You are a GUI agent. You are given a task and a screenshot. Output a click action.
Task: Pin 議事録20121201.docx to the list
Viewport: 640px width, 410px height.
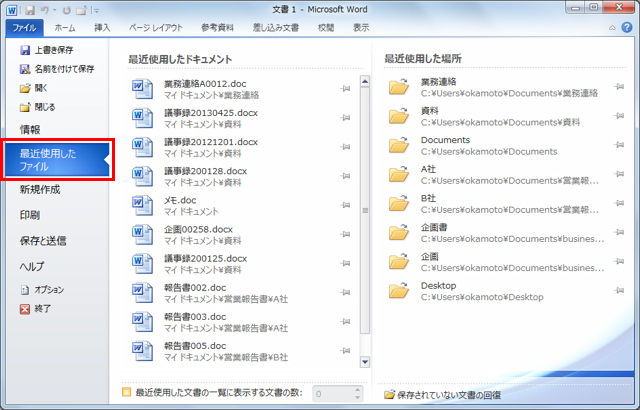pos(345,146)
